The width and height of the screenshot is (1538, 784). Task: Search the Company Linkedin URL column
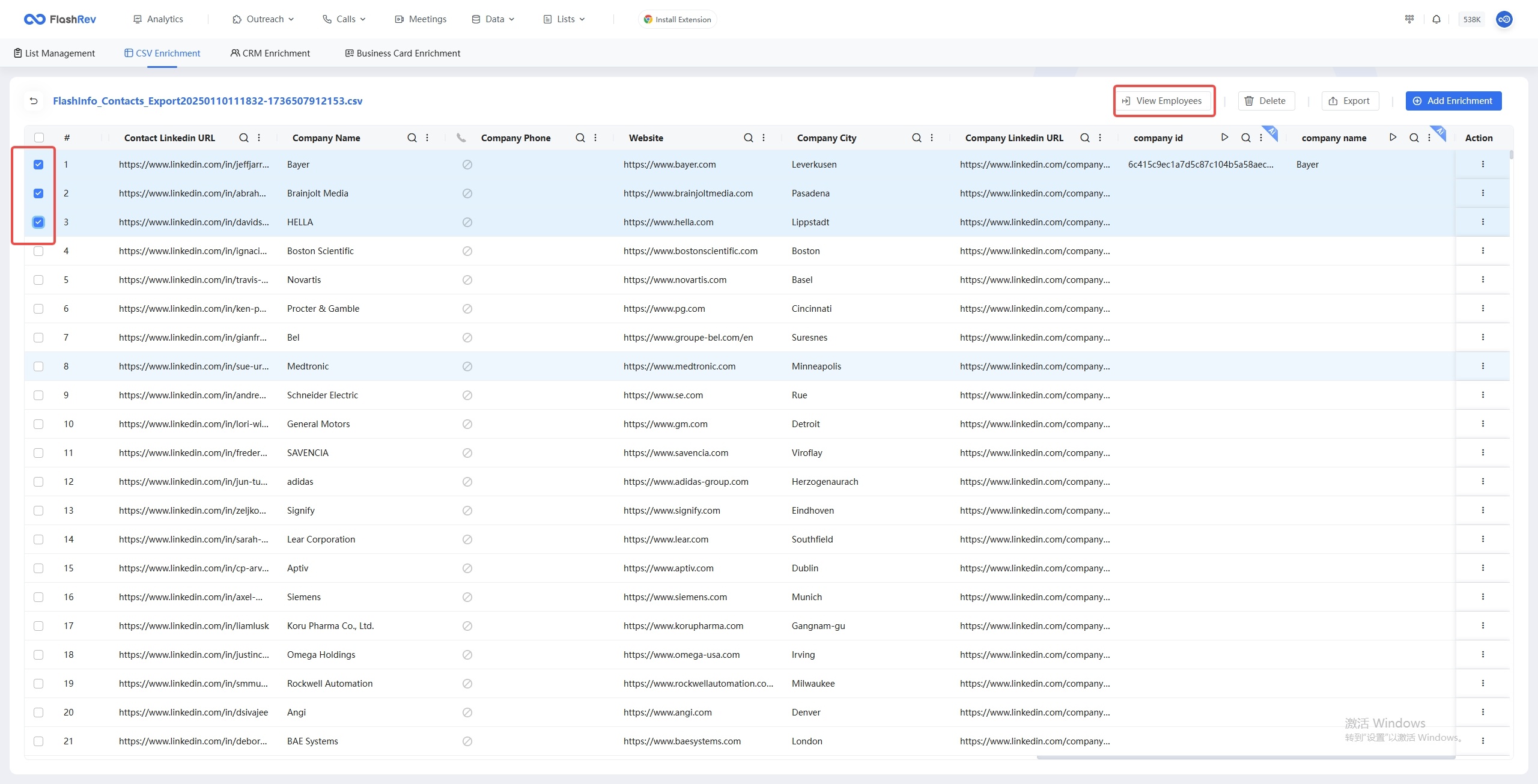1085,138
